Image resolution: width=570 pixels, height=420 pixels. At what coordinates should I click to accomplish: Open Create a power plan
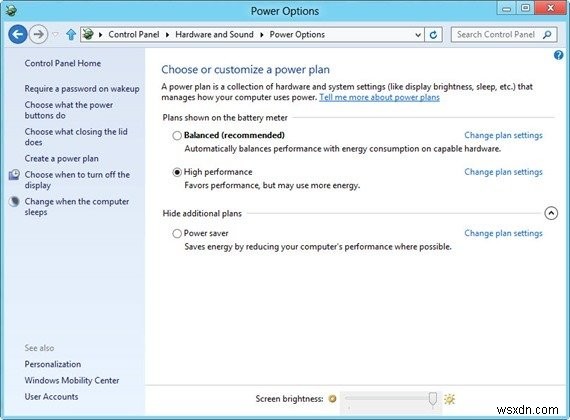(x=61, y=159)
